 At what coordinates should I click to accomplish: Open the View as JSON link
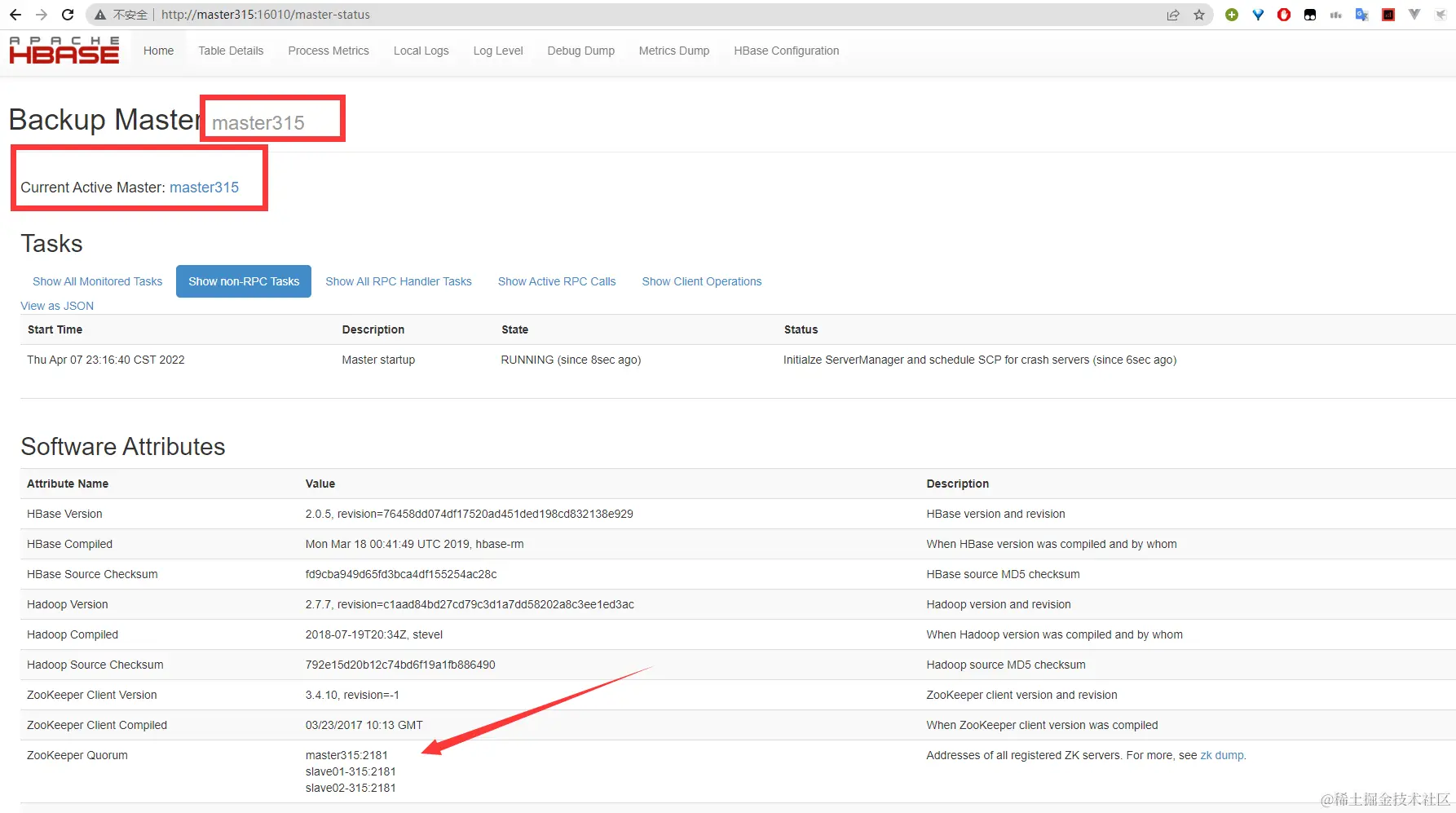tap(57, 306)
